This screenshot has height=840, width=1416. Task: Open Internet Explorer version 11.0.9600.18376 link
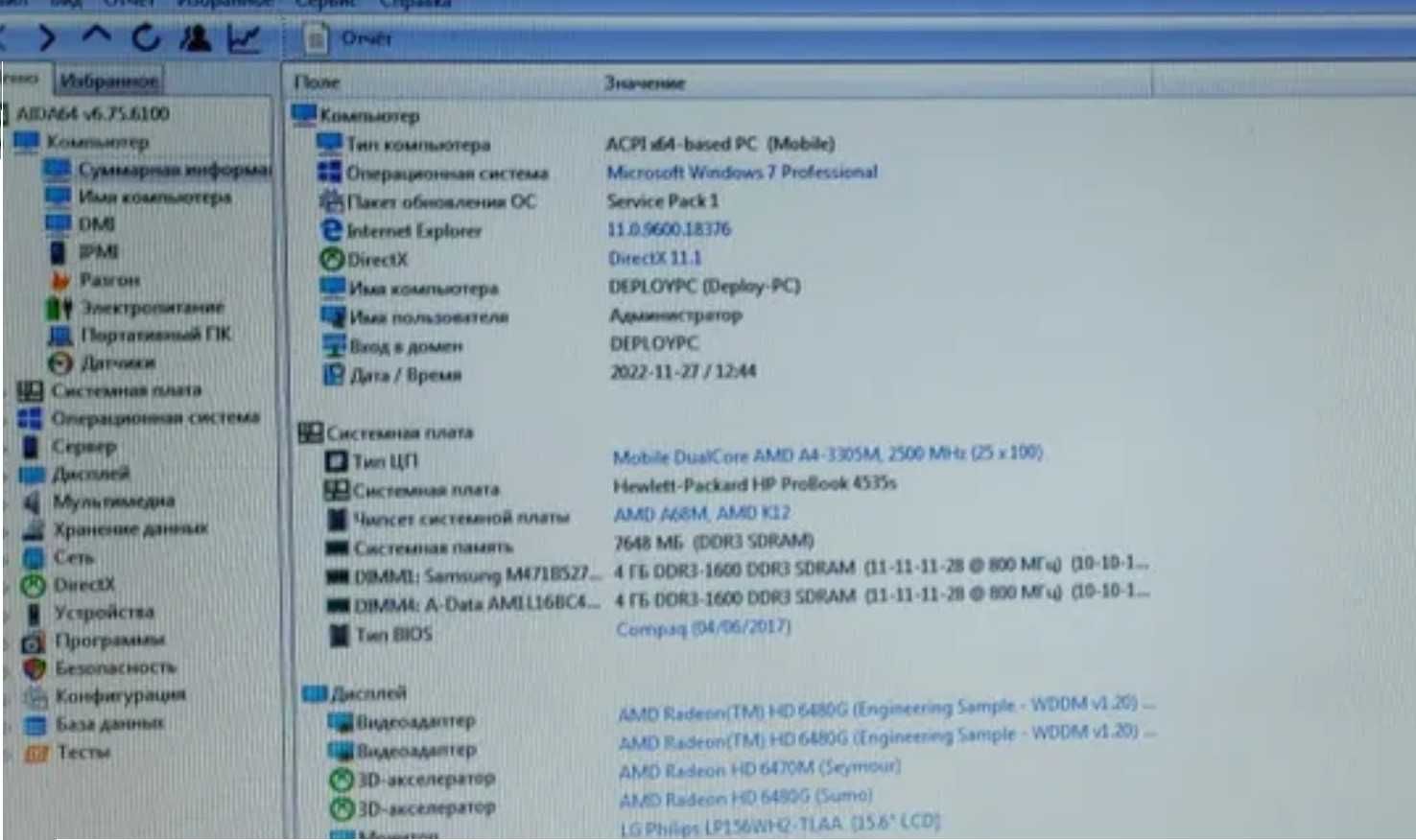click(669, 229)
